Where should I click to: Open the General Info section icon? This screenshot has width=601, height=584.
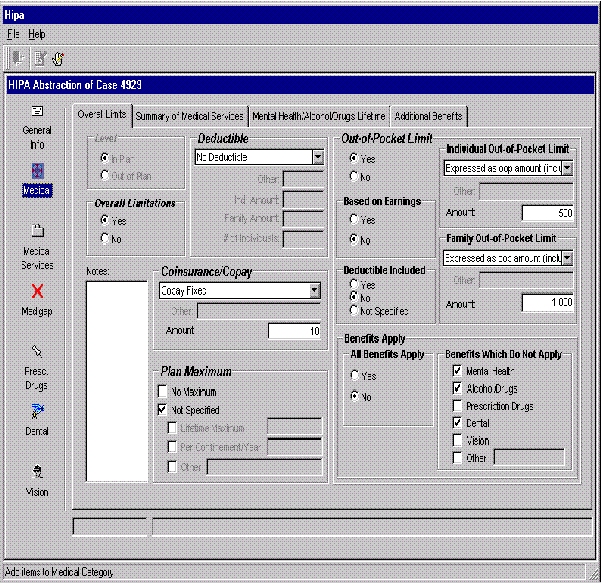37,112
